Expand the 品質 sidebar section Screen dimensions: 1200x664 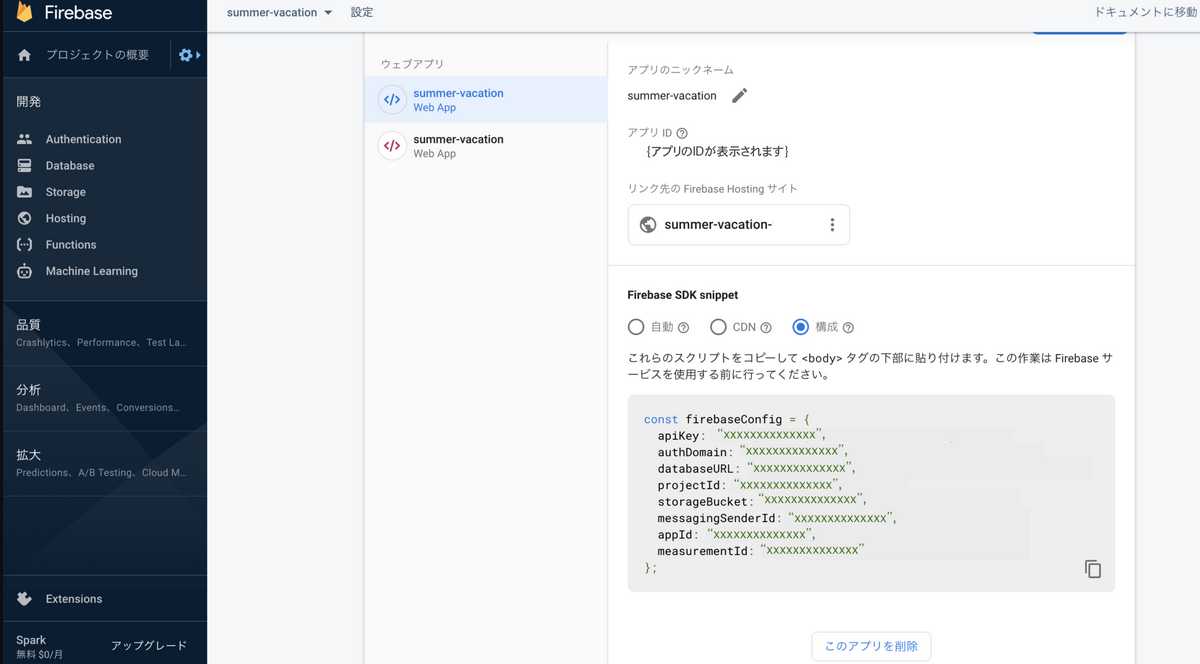pos(103,333)
